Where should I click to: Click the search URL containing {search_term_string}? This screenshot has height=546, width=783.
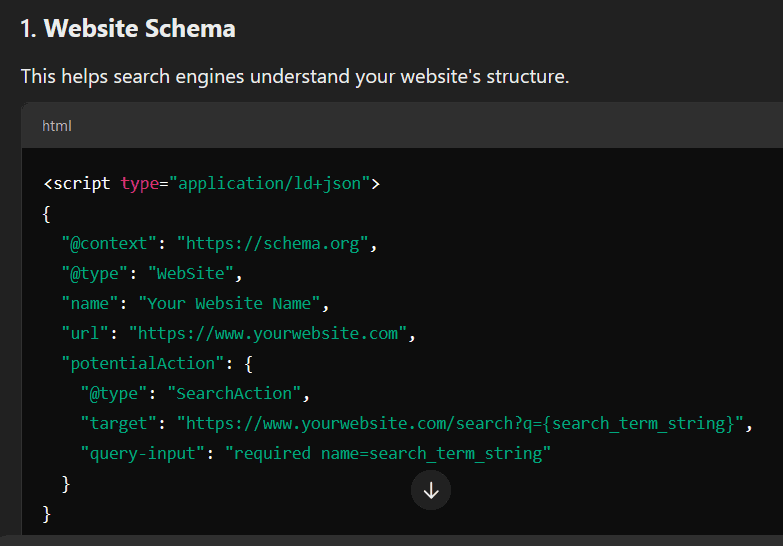point(460,423)
